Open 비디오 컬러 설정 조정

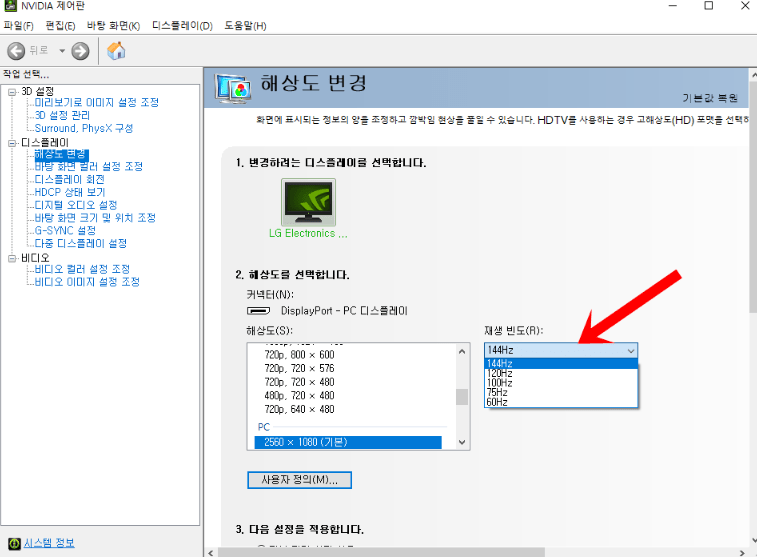pos(82,269)
